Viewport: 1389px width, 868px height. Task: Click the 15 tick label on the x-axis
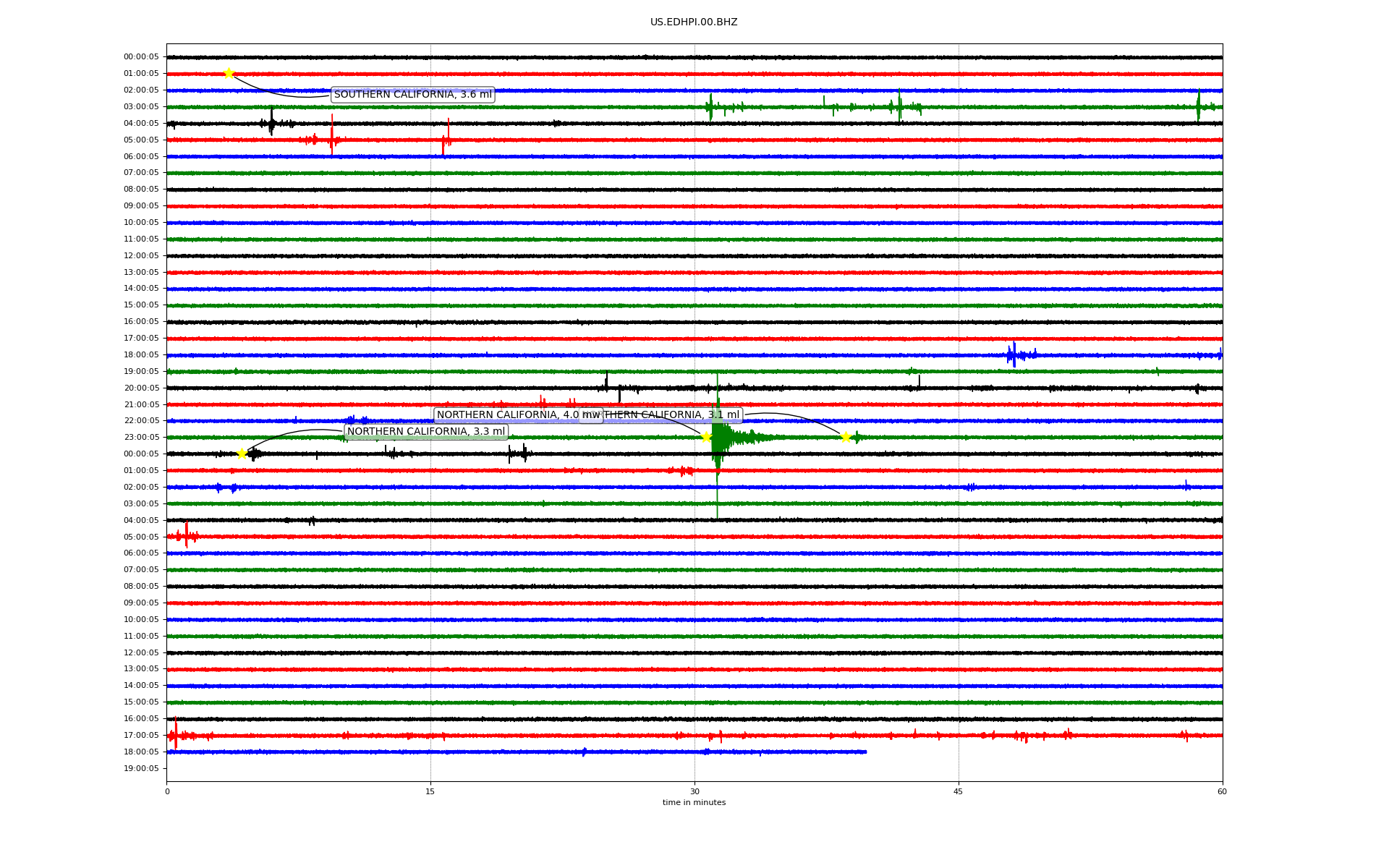tap(430, 791)
